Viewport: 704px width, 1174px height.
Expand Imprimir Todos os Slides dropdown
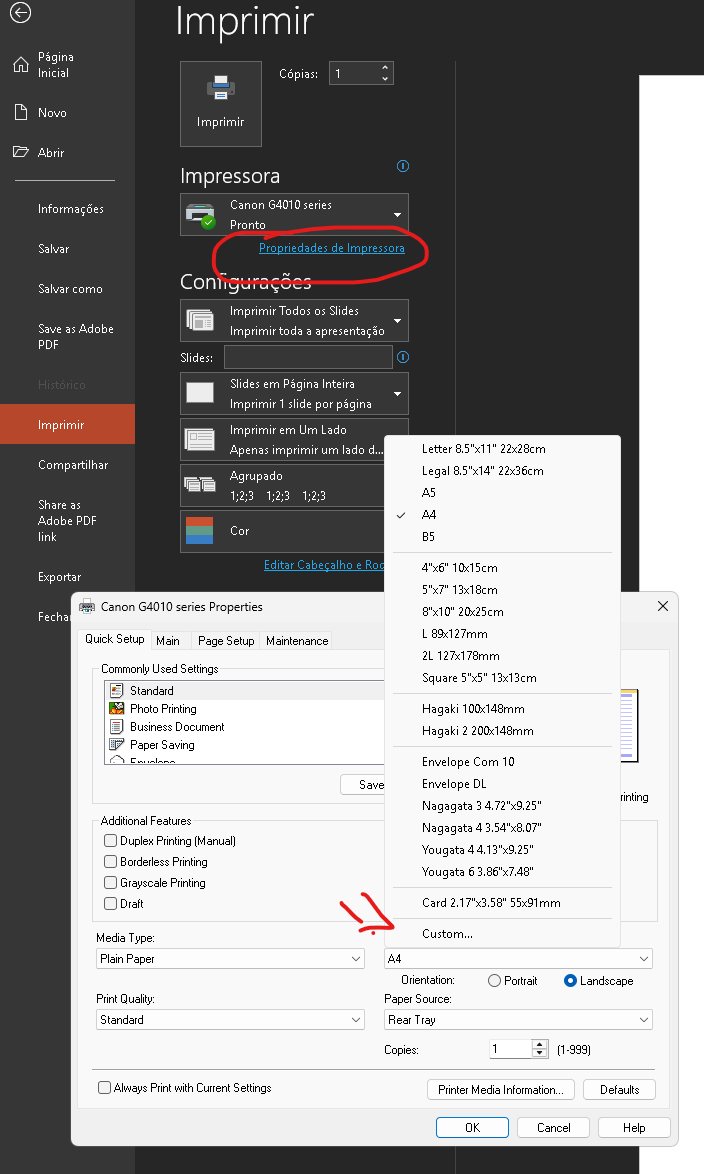pos(294,320)
